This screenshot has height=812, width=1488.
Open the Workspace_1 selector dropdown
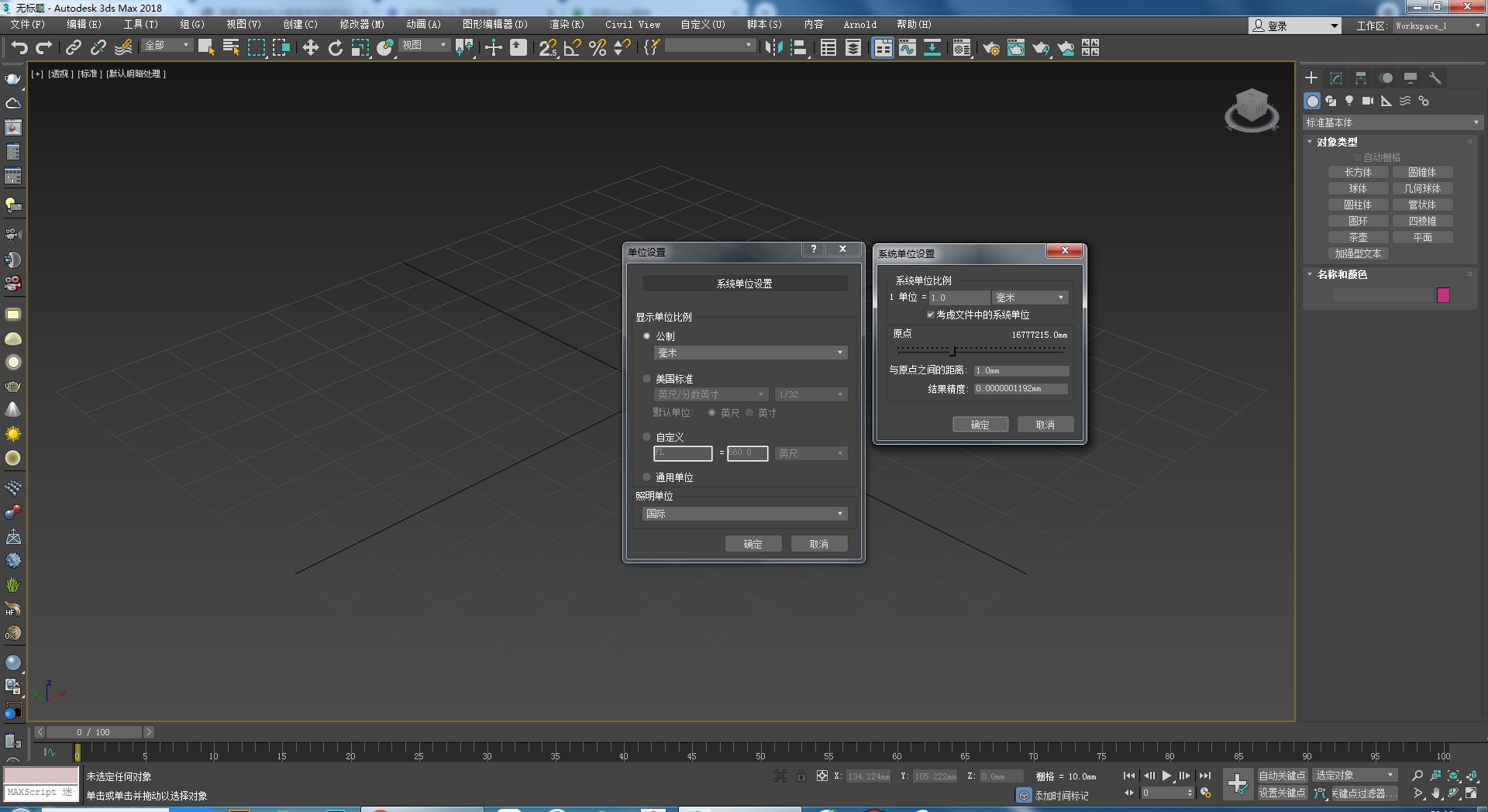1438,26
